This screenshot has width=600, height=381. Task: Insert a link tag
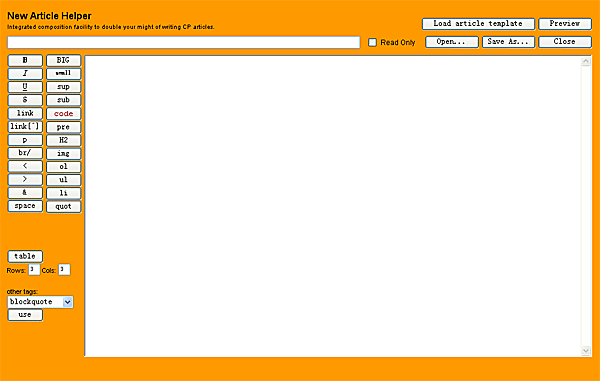(x=25, y=113)
